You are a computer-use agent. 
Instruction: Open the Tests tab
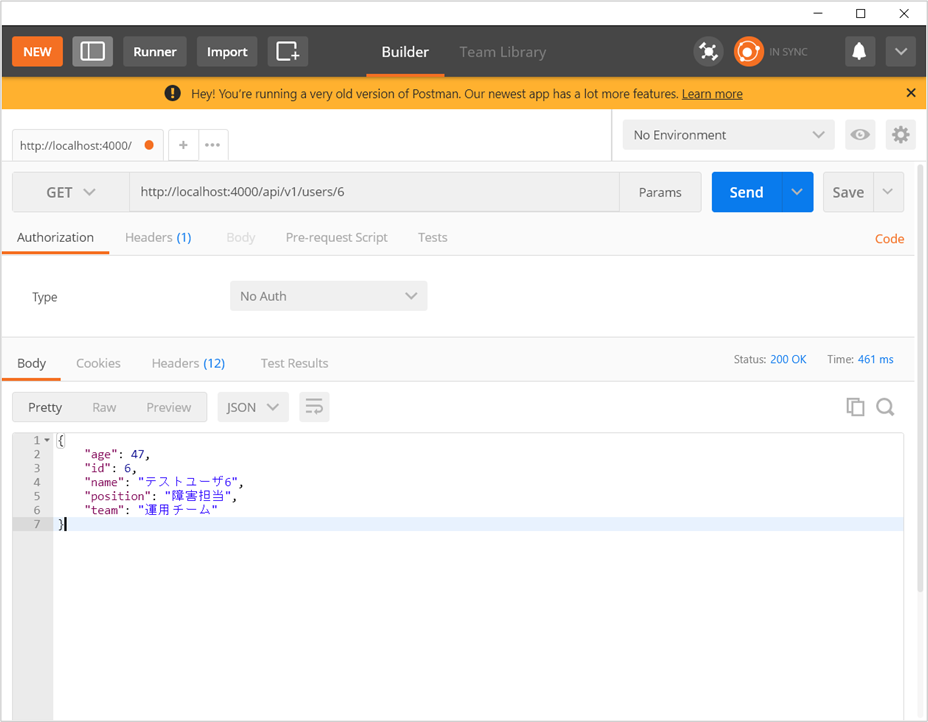click(x=433, y=238)
